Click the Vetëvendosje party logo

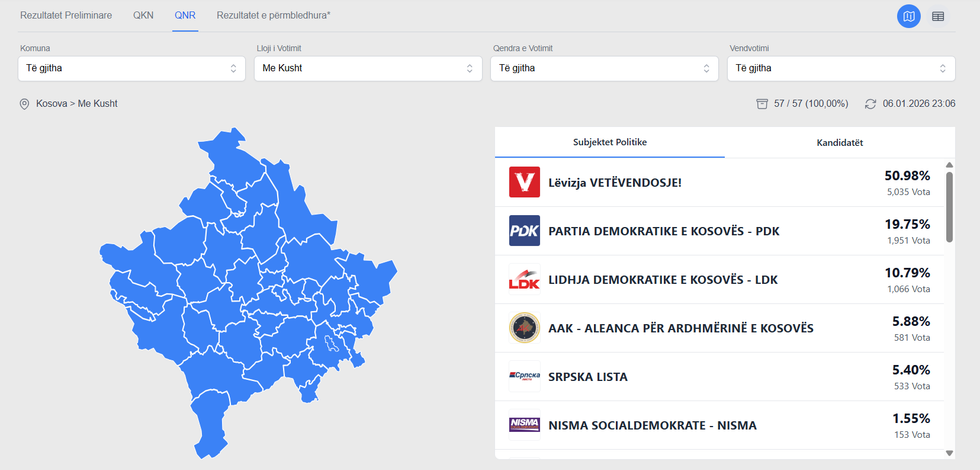(524, 182)
